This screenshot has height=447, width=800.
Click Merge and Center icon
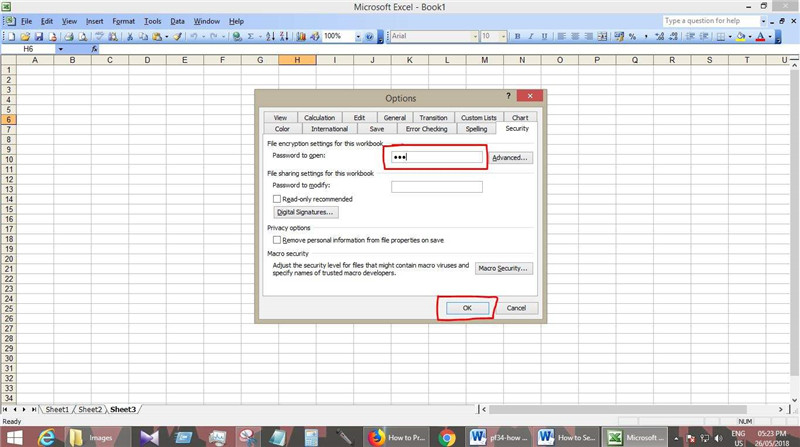click(x=603, y=36)
